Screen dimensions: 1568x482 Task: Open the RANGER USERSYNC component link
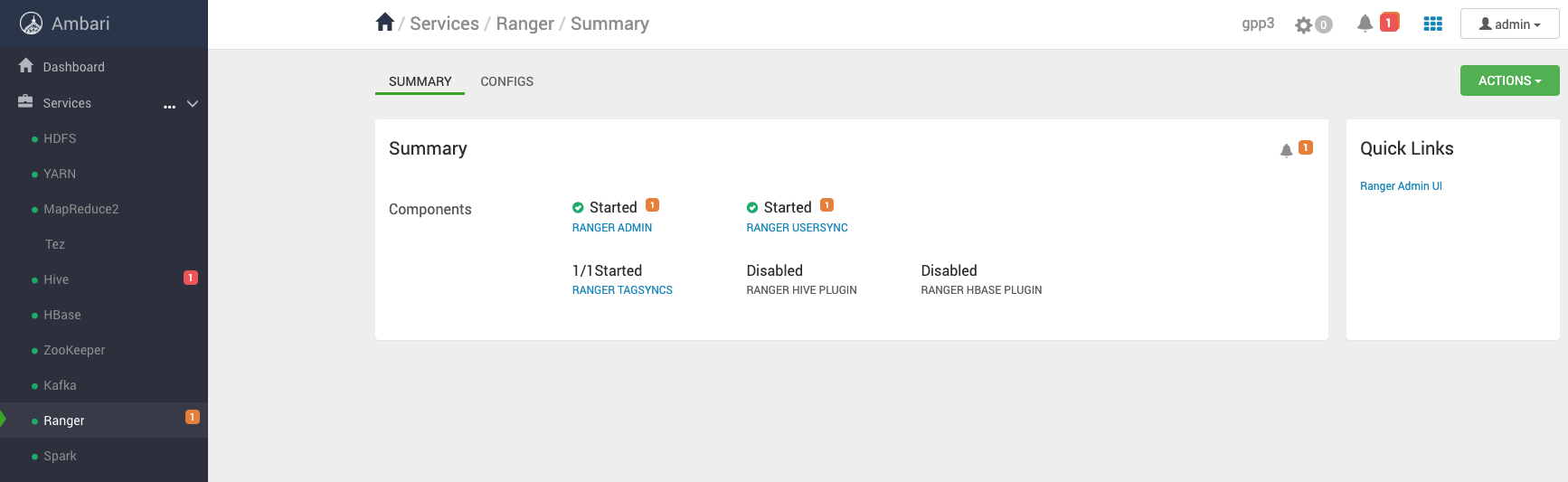point(798,228)
